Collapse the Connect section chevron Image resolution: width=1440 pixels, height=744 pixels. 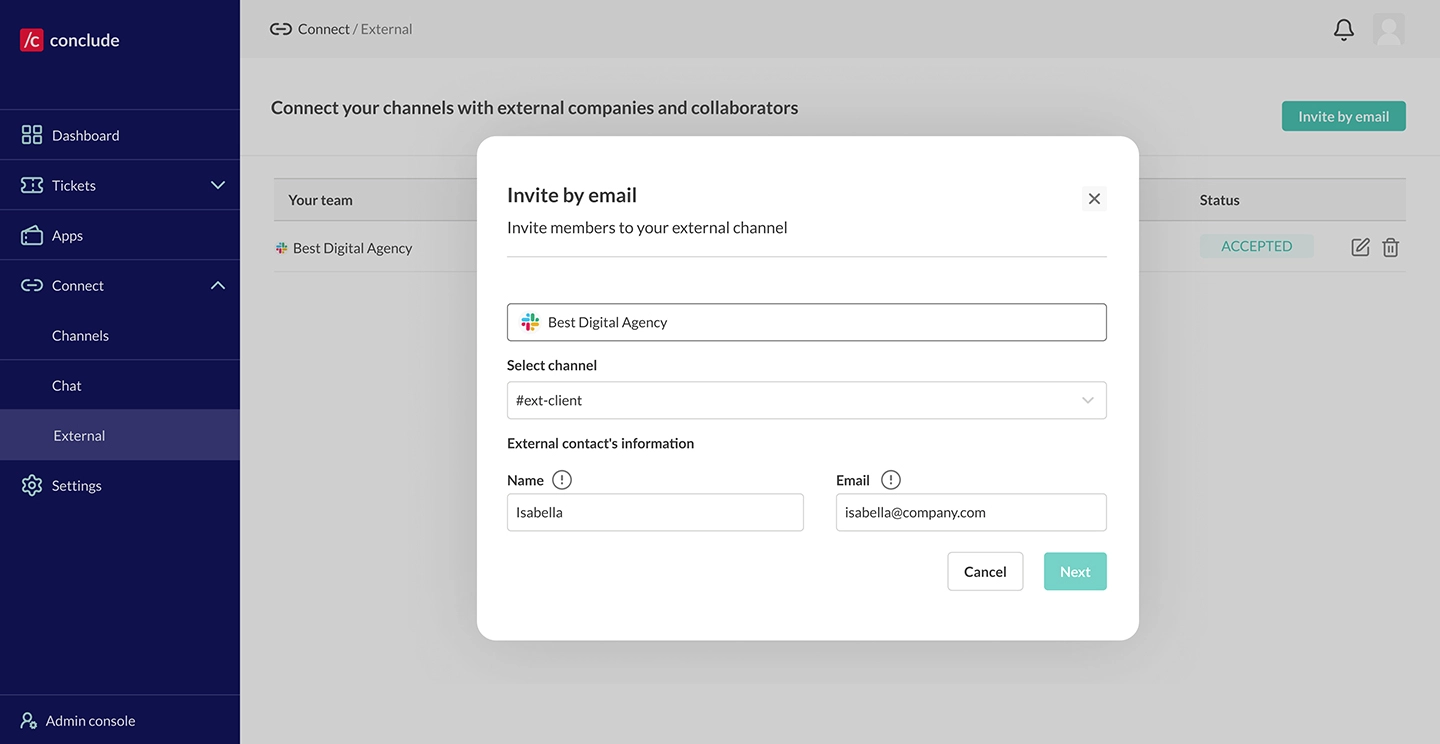pos(218,284)
